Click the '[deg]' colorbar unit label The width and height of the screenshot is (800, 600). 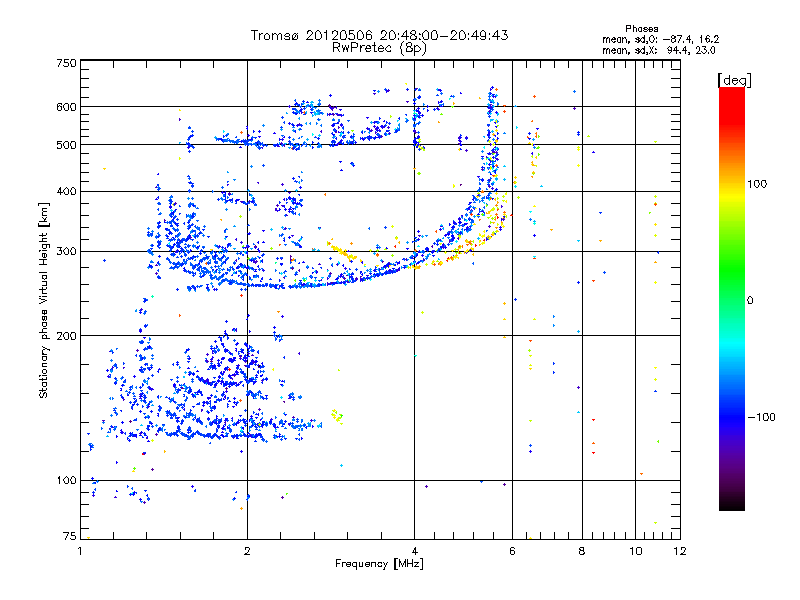pyautogui.click(x=734, y=80)
